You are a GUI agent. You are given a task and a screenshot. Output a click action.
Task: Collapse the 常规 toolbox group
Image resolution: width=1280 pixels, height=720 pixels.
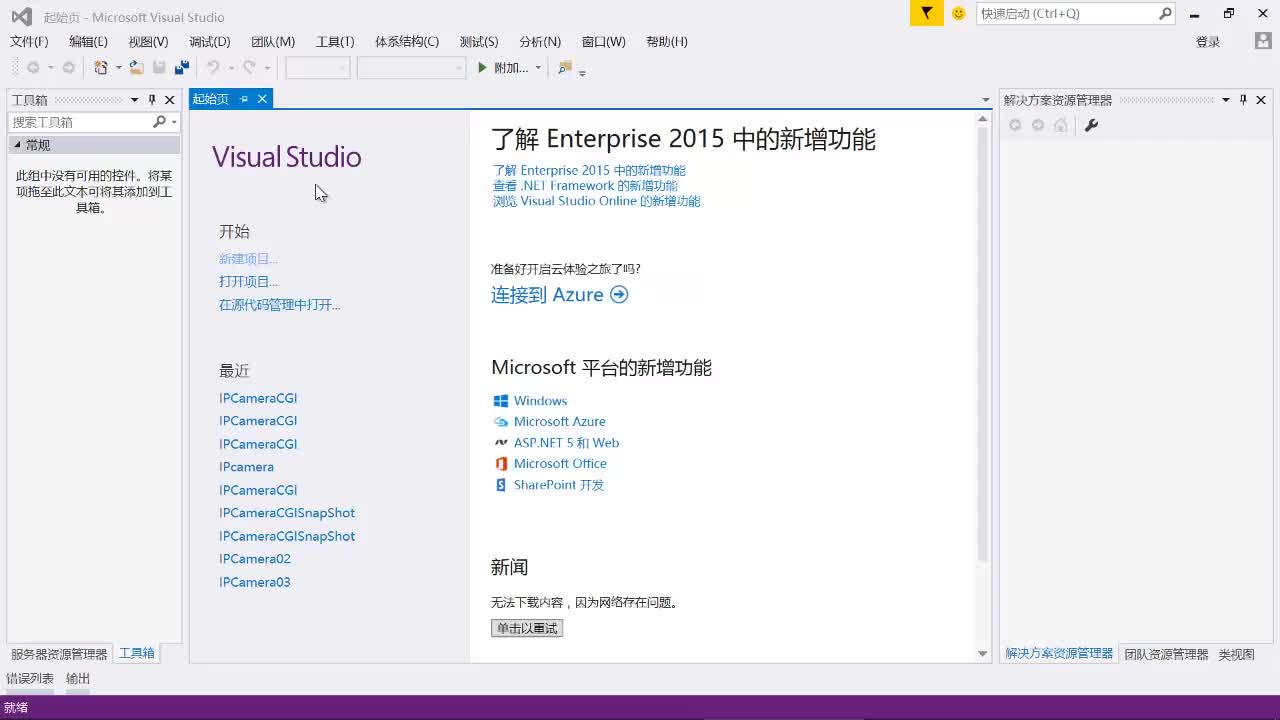click(17, 145)
